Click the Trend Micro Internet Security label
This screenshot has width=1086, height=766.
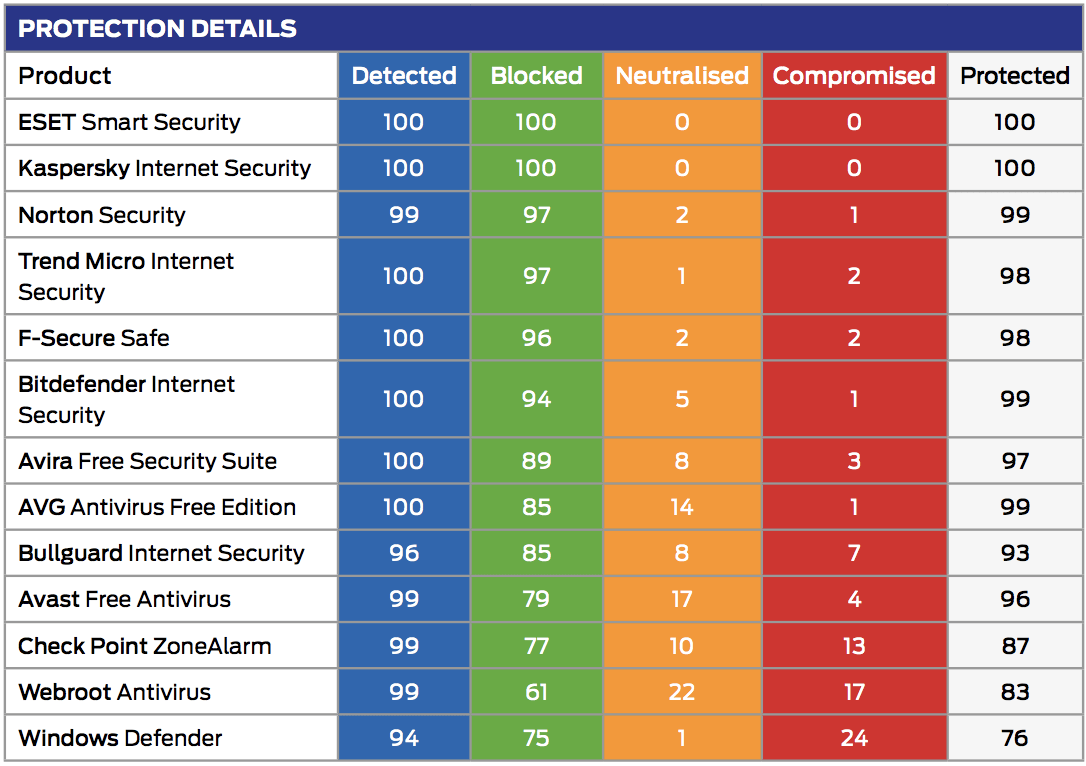pos(126,276)
